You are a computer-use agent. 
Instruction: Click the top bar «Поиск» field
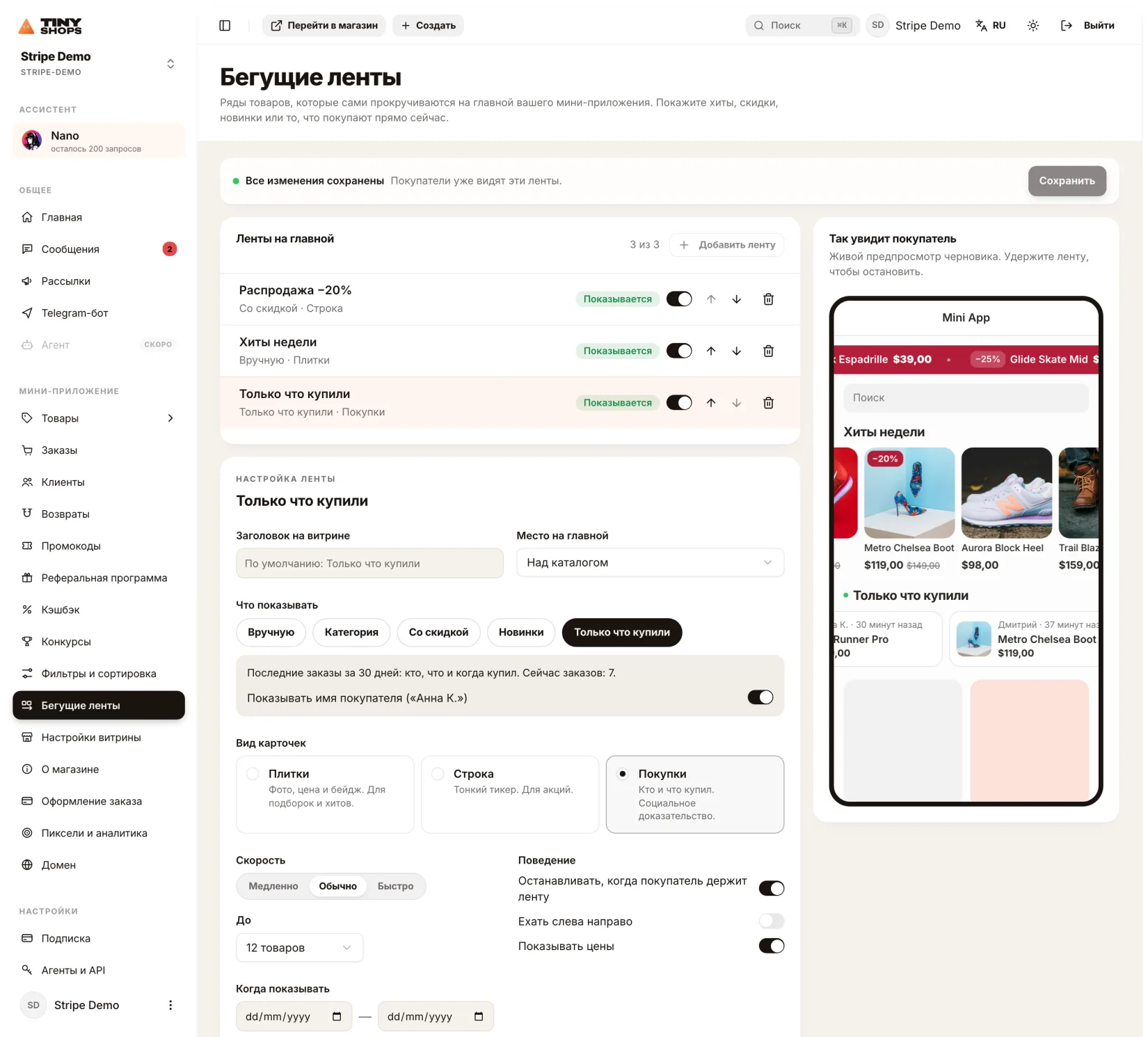802,26
